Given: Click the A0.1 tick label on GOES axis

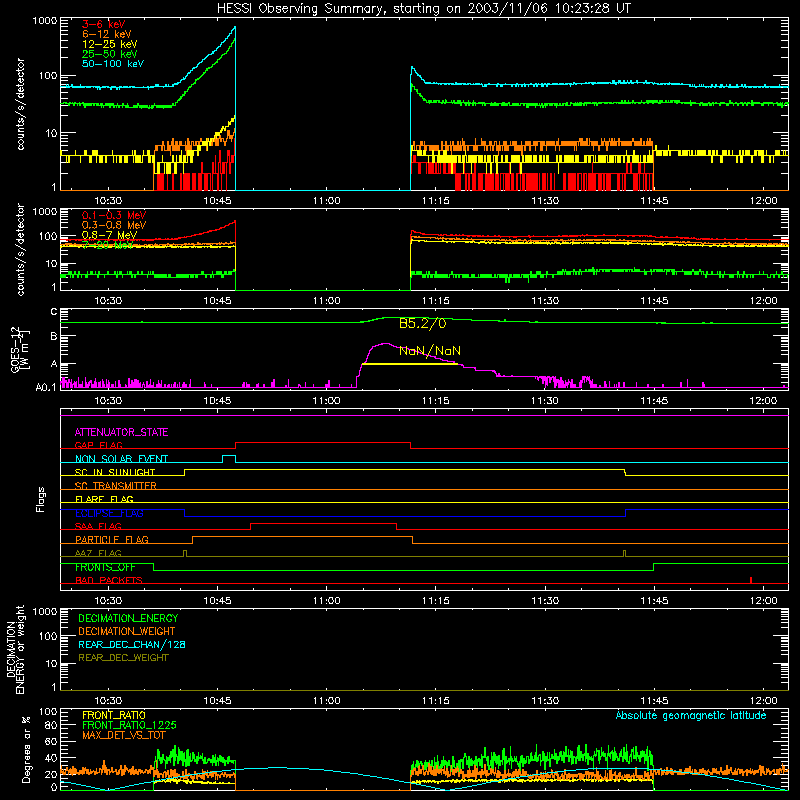Looking at the screenshot, I should [x=45, y=387].
